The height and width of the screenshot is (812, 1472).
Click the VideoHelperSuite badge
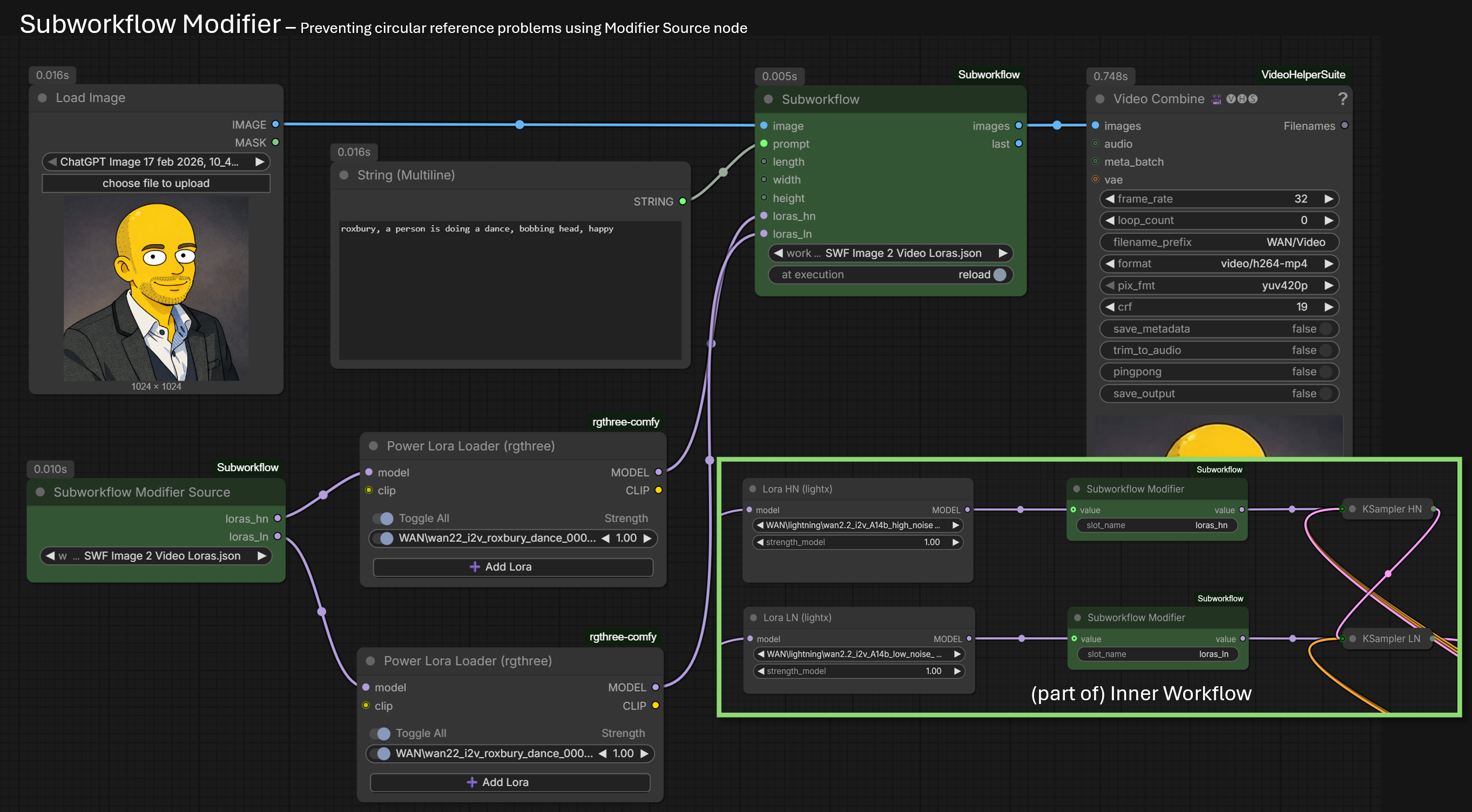[1303, 75]
